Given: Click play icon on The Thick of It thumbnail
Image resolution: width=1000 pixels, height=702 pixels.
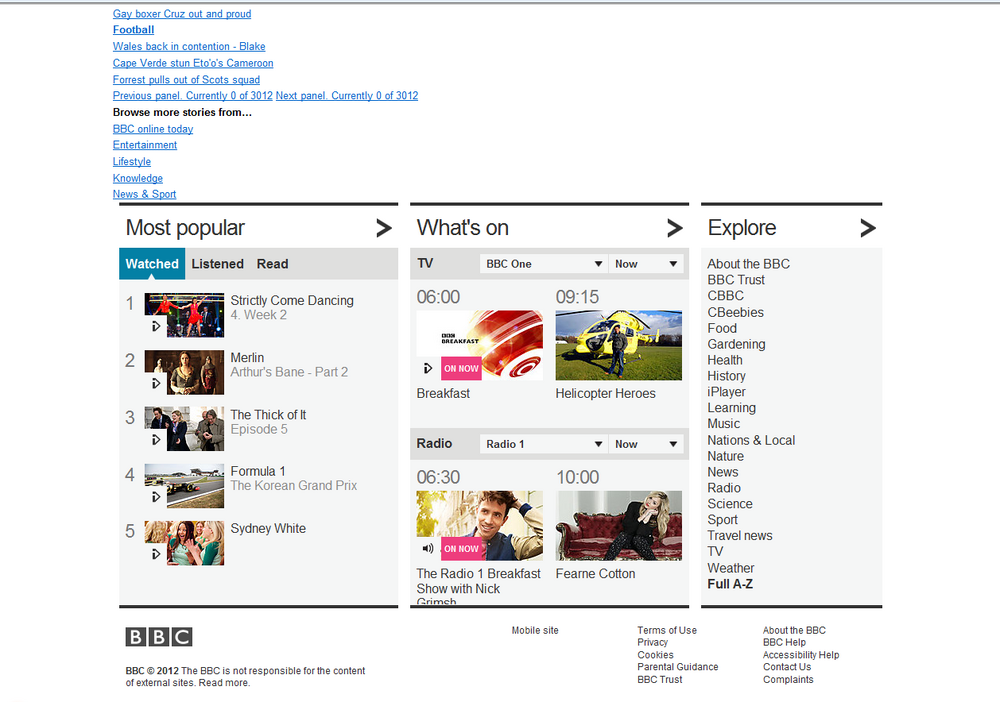Looking at the screenshot, I should (x=156, y=440).
